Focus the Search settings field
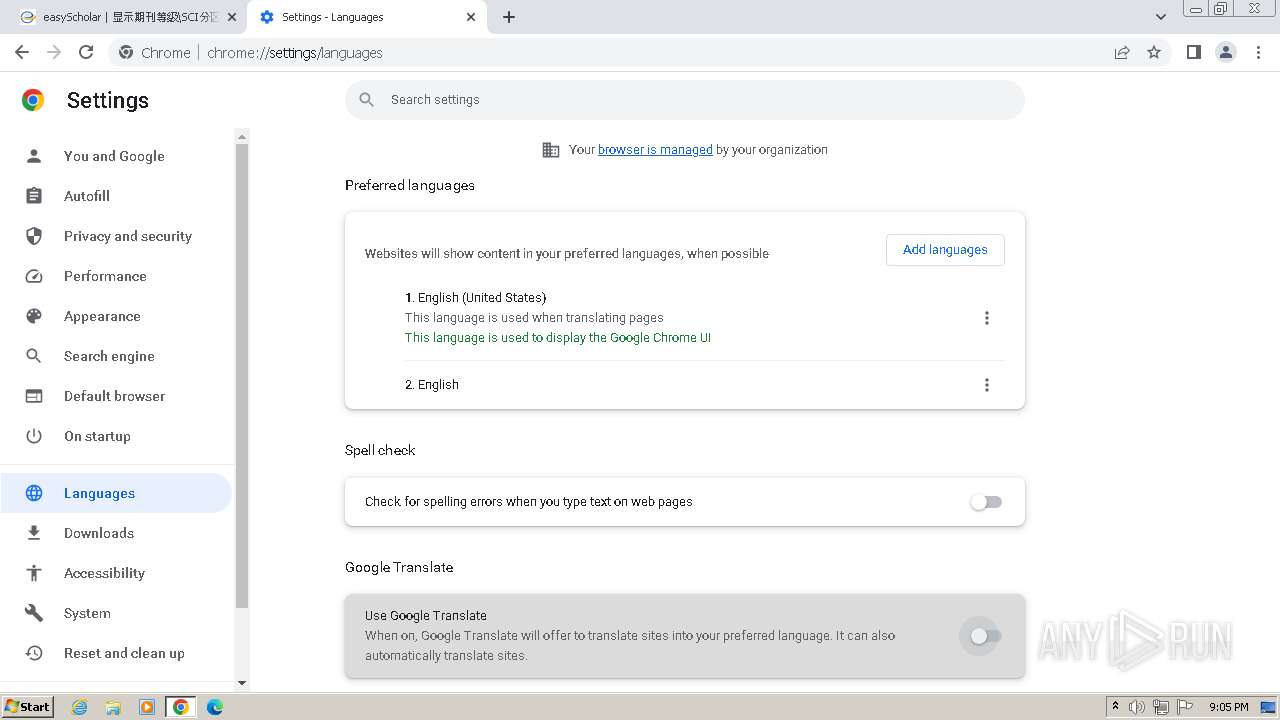Viewport: 1280px width, 720px height. [x=685, y=99]
